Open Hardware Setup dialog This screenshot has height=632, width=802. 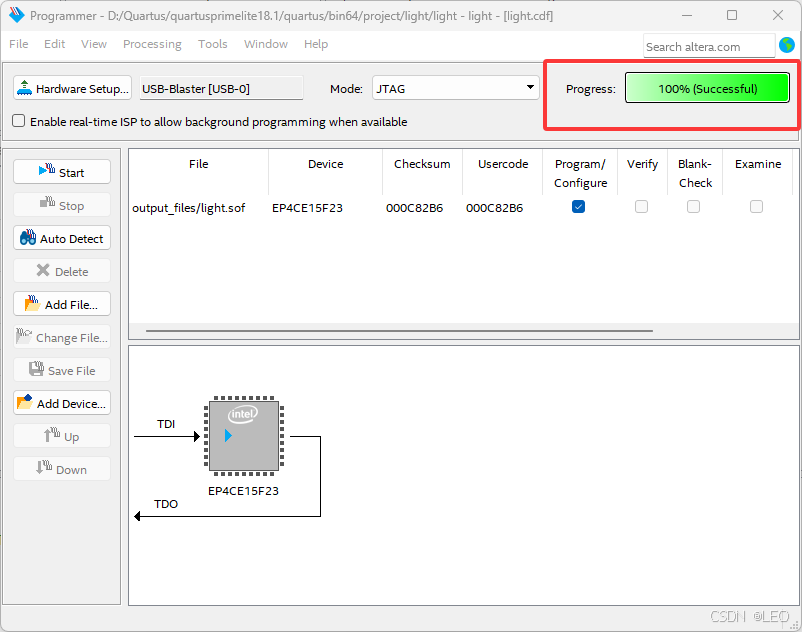72,88
